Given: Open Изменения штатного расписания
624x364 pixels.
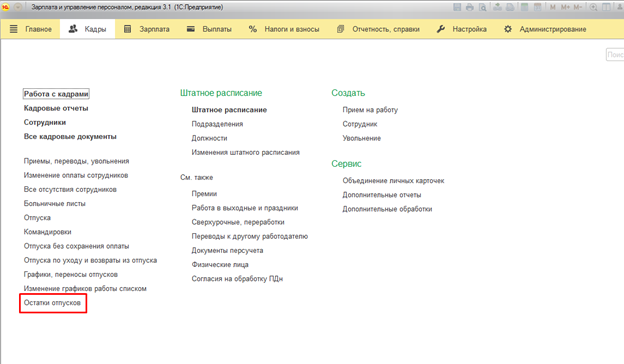Looking at the screenshot, I should (x=246, y=152).
